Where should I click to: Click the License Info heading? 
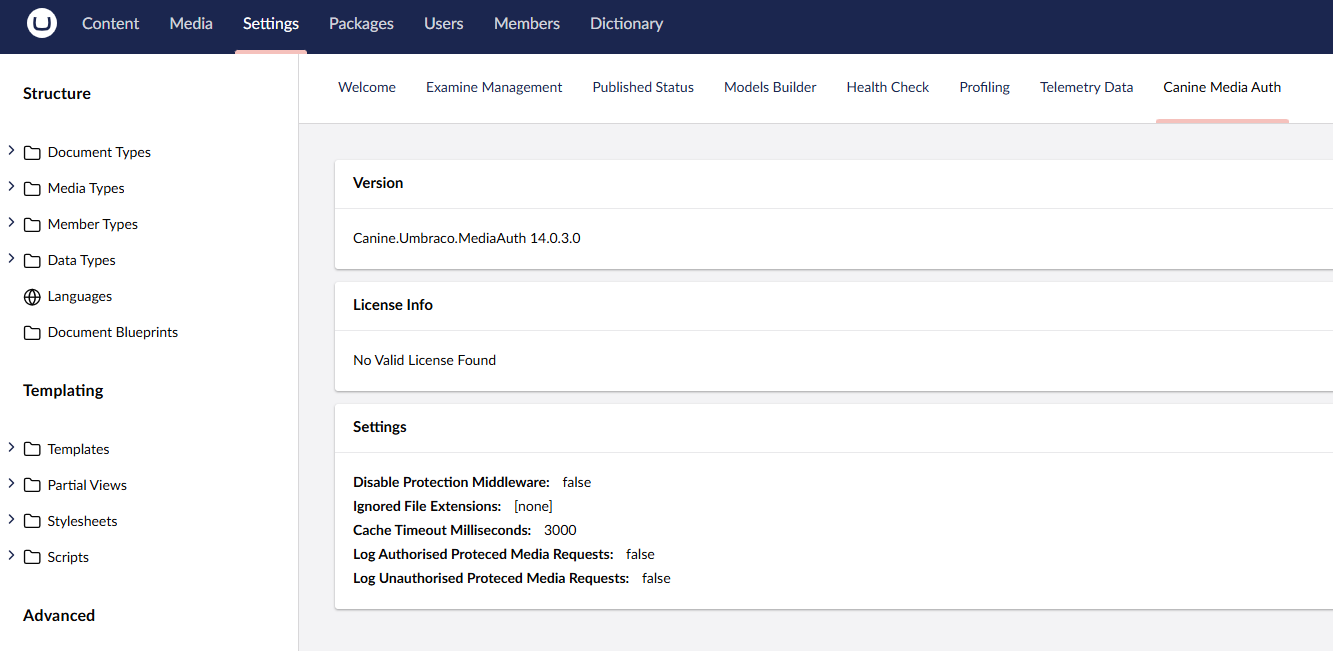point(393,305)
